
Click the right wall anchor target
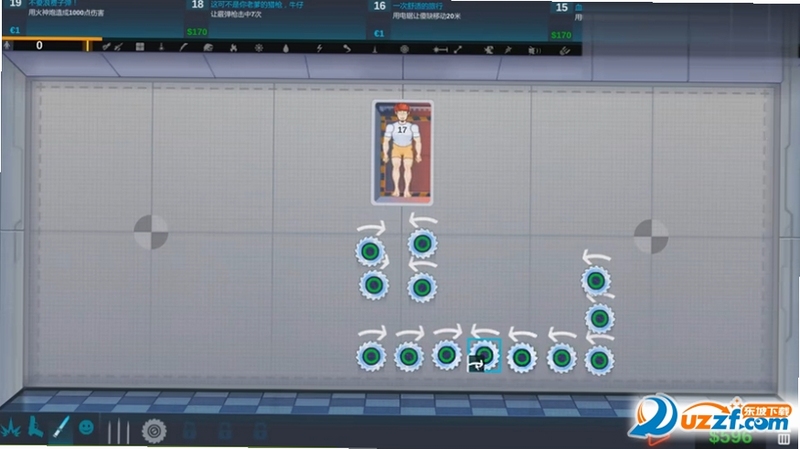click(651, 236)
